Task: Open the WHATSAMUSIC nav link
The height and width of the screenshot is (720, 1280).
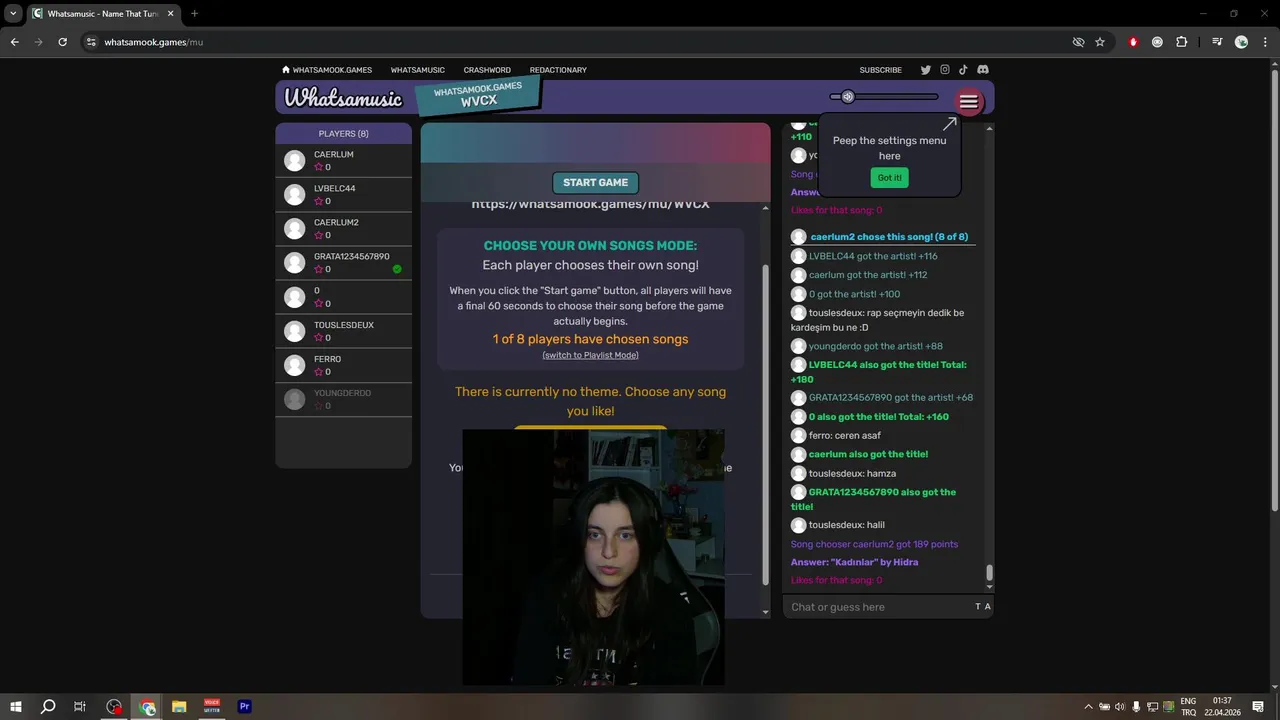Action: coord(418,70)
